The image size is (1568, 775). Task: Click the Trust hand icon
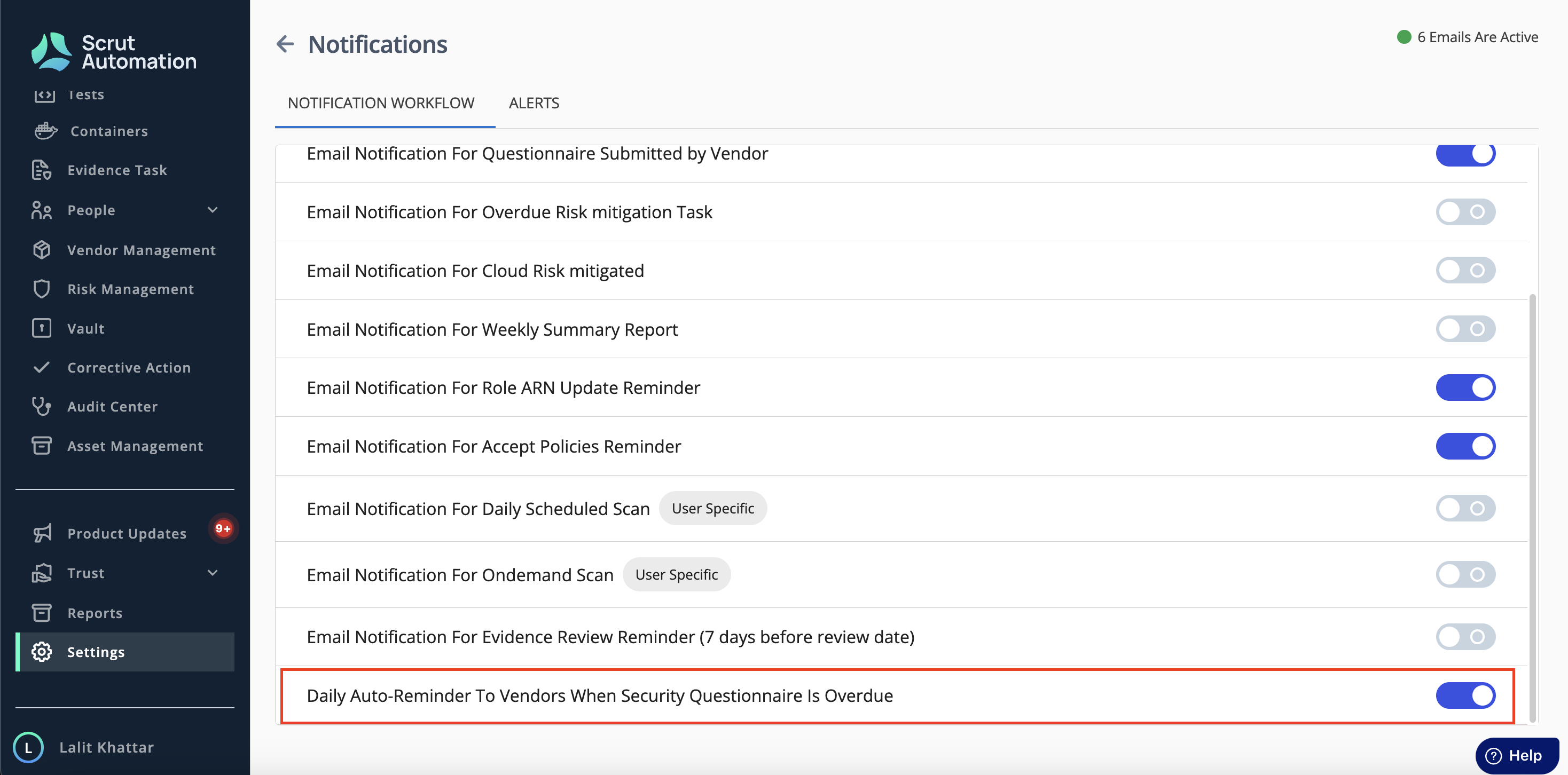[42, 572]
